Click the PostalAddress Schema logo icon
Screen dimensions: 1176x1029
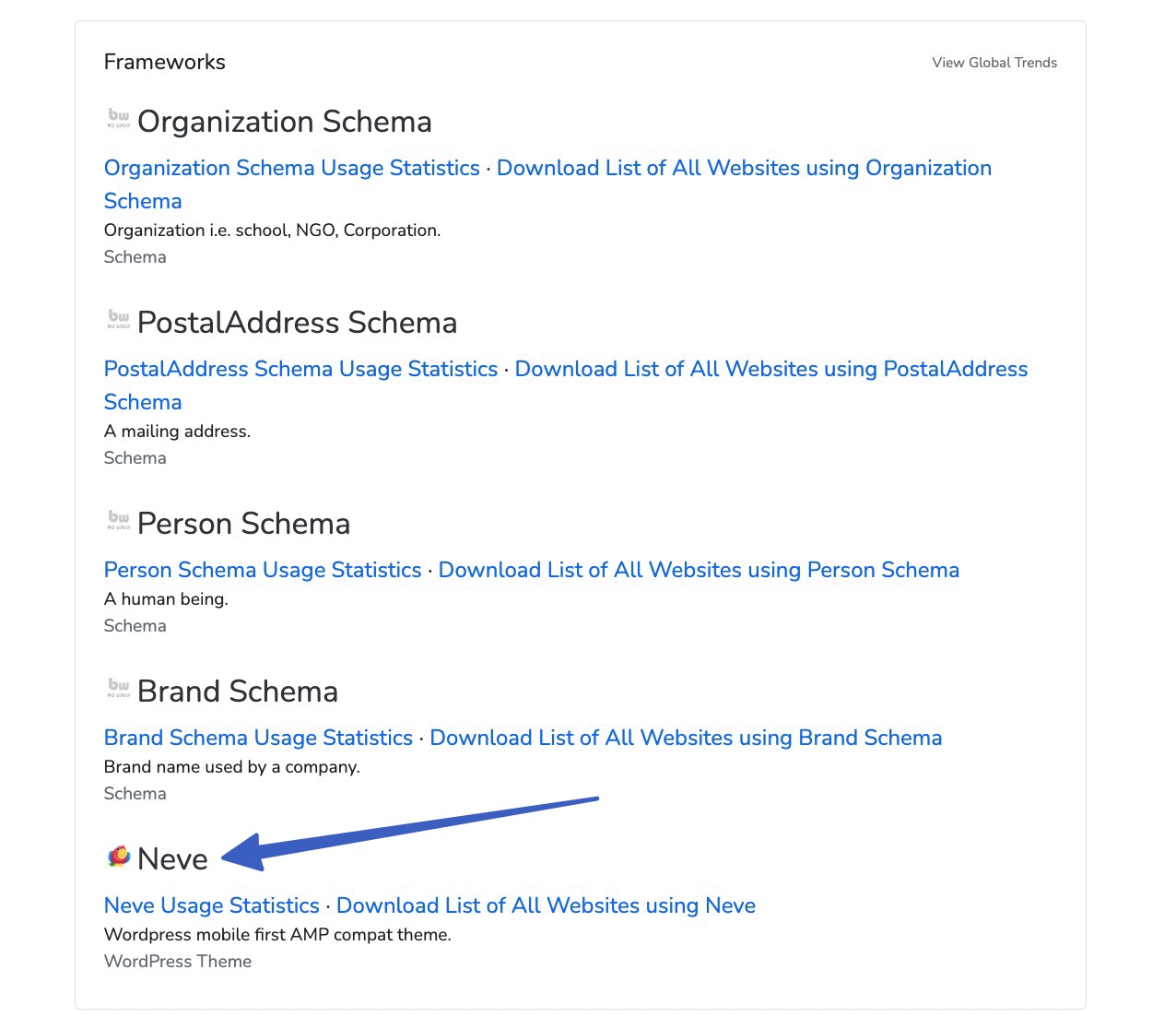click(119, 319)
